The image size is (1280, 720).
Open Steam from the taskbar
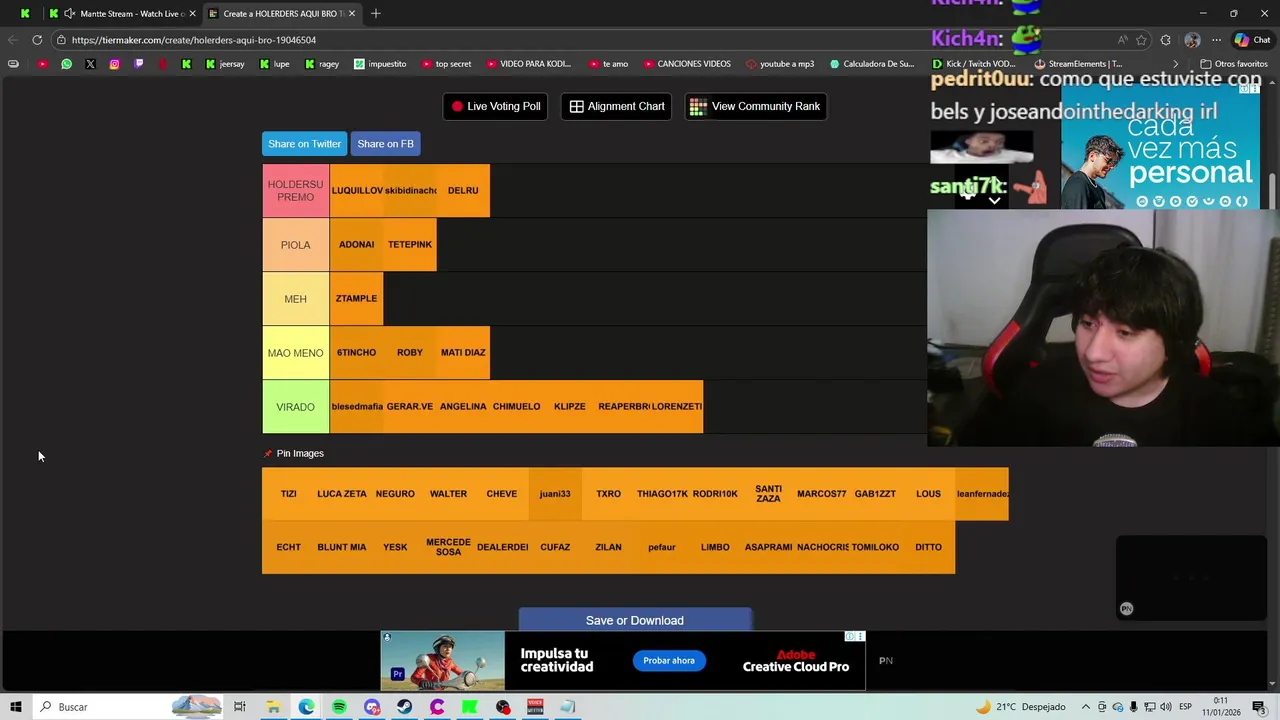click(x=404, y=707)
